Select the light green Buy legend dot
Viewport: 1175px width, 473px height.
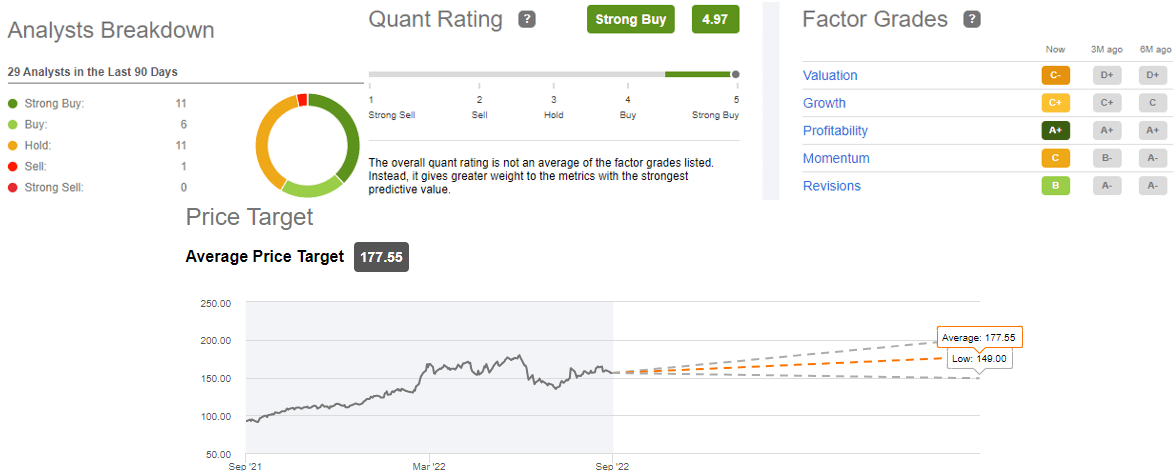pos(13,124)
